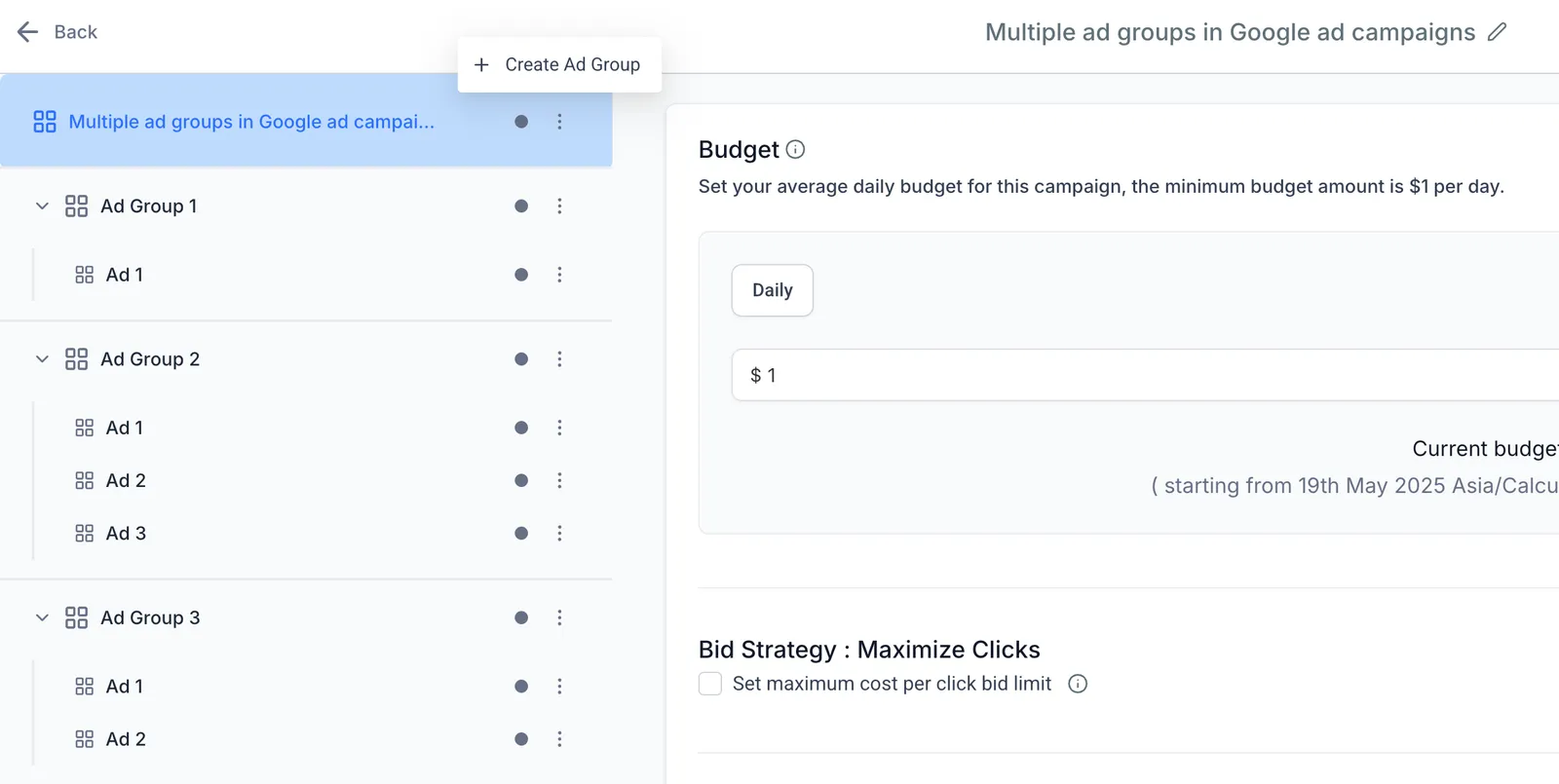The width and height of the screenshot is (1559, 784).
Task: Click the back arrow icon
Action: pos(27,32)
